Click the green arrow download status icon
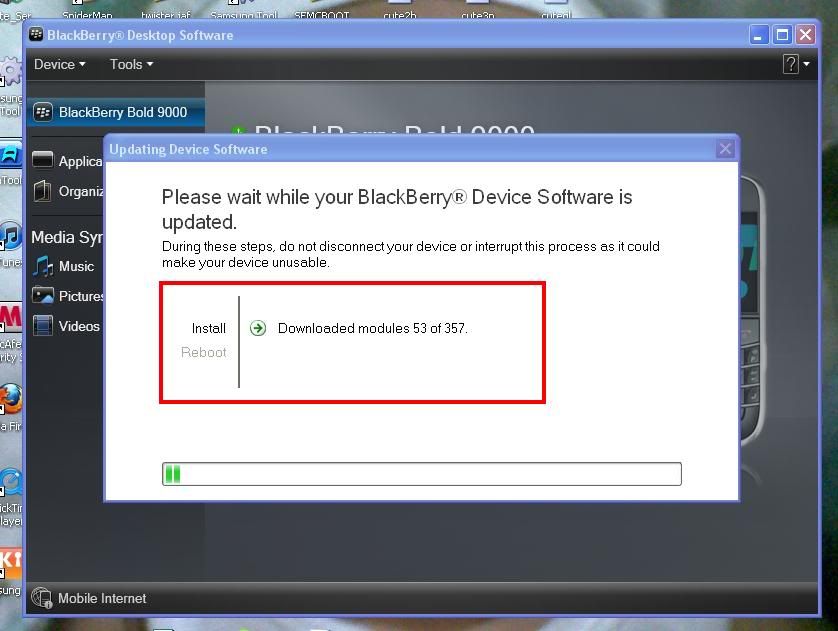The height and width of the screenshot is (631, 838). [258, 328]
